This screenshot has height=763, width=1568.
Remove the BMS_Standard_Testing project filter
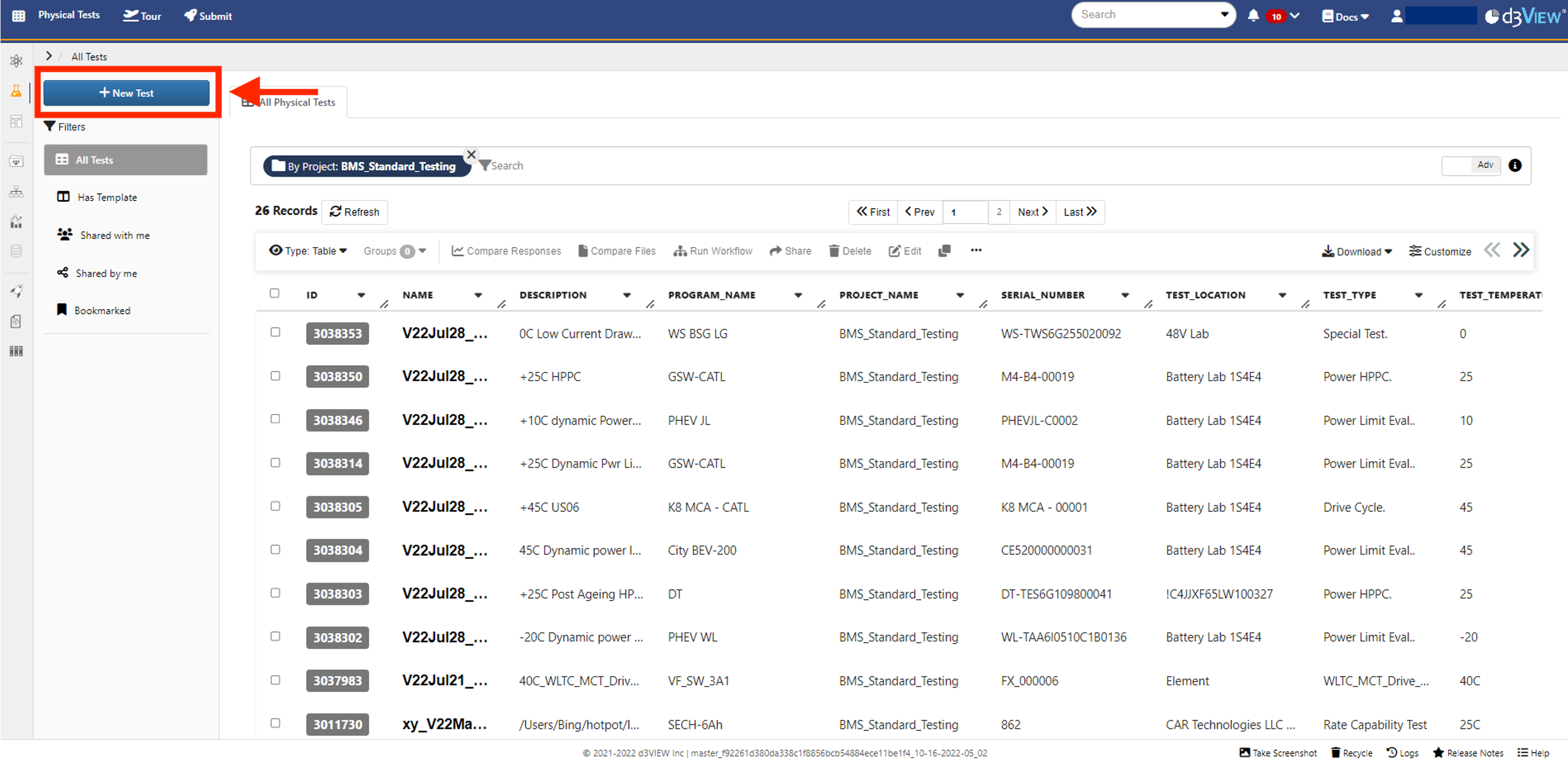(x=471, y=155)
